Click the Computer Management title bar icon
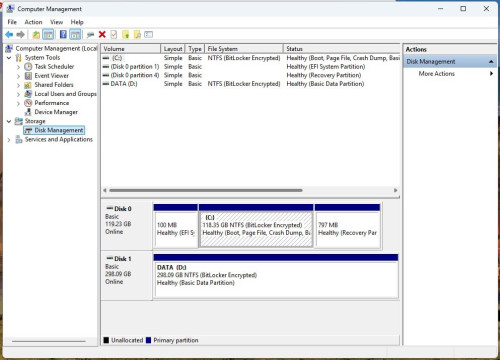This screenshot has height=360, width=500. [10, 9]
